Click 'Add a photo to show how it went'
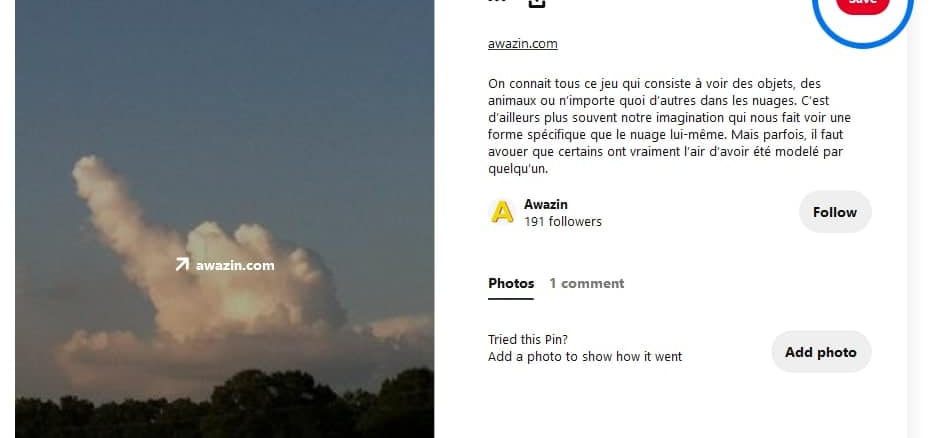The height and width of the screenshot is (438, 947). [585, 356]
